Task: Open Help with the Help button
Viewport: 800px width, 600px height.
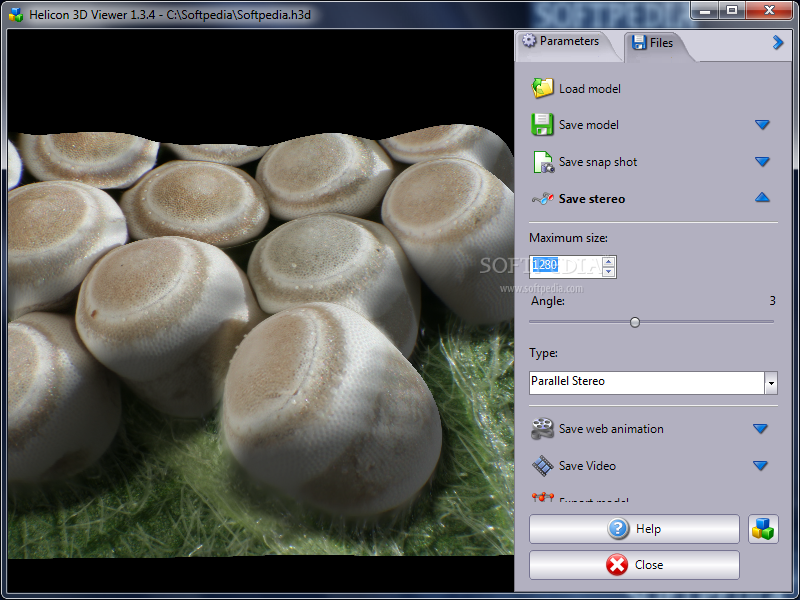Action: [634, 529]
